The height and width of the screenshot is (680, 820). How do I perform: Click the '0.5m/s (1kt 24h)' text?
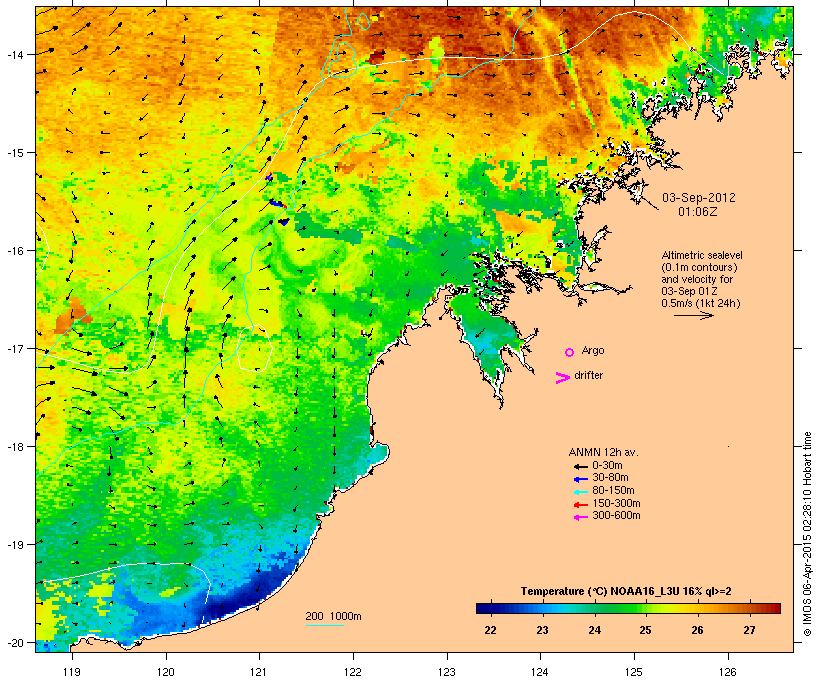coord(701,303)
